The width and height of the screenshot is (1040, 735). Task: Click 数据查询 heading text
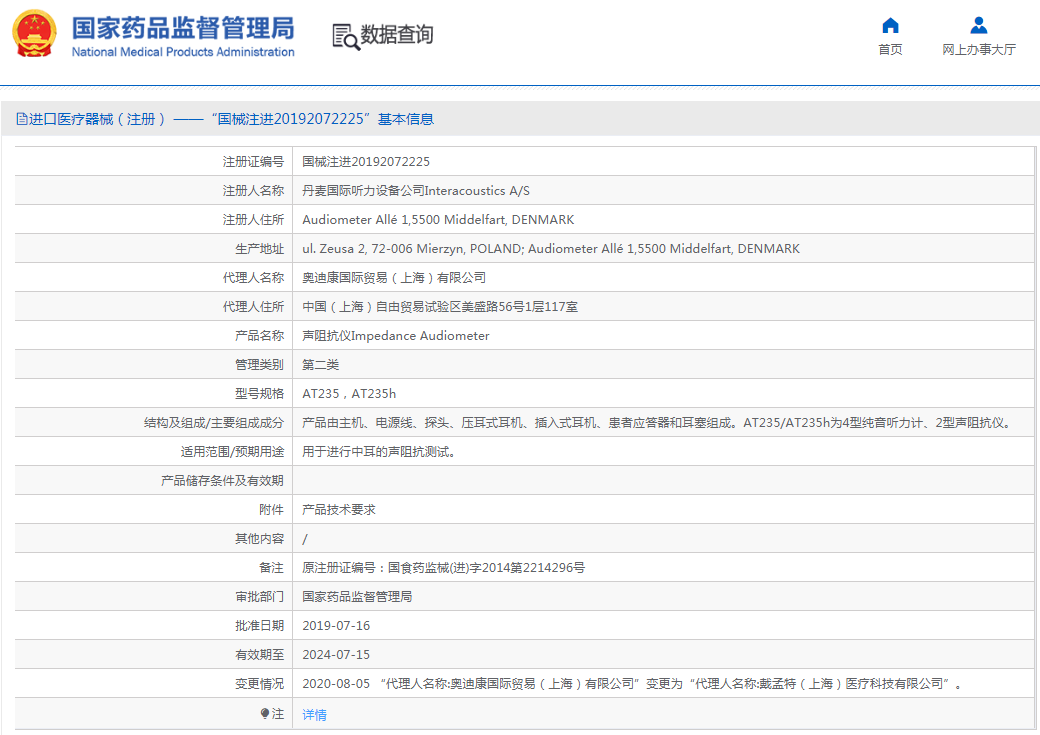[x=397, y=34]
